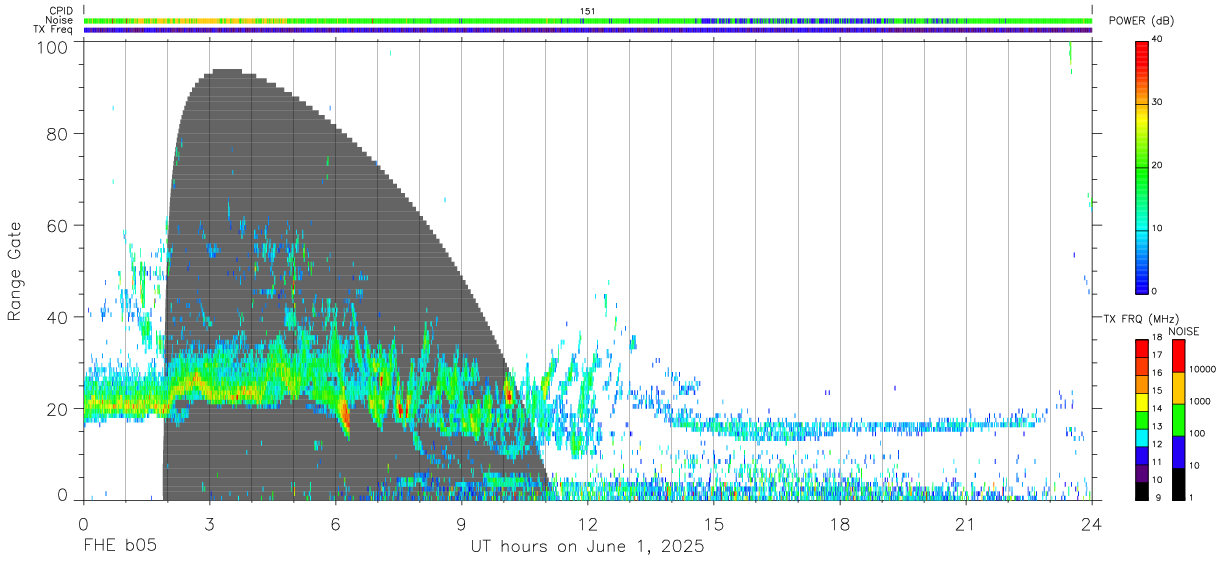Click y-axis tick label '40'
This screenshot has width=1228, height=567.
[x=59, y=317]
